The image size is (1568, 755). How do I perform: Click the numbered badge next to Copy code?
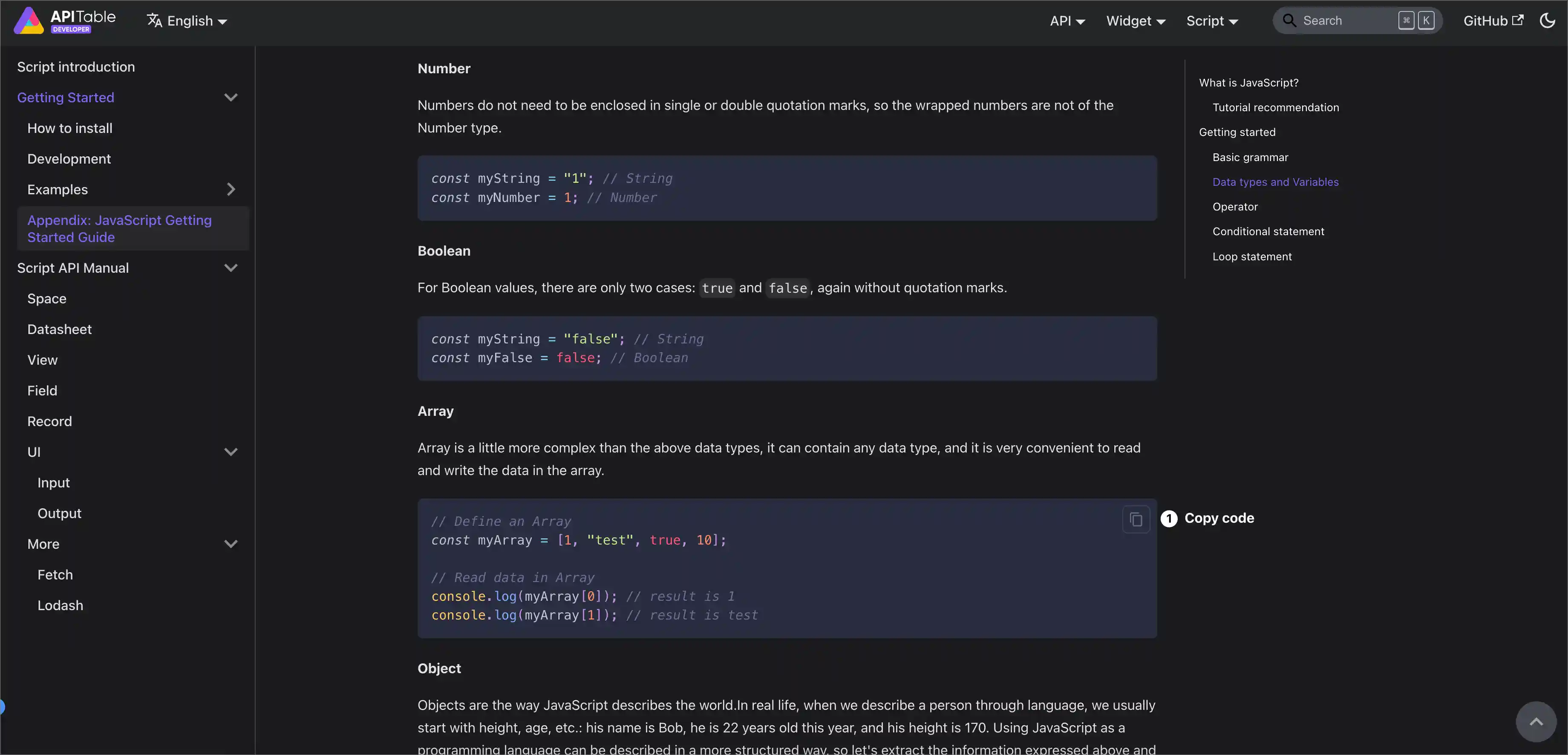pyautogui.click(x=1169, y=518)
